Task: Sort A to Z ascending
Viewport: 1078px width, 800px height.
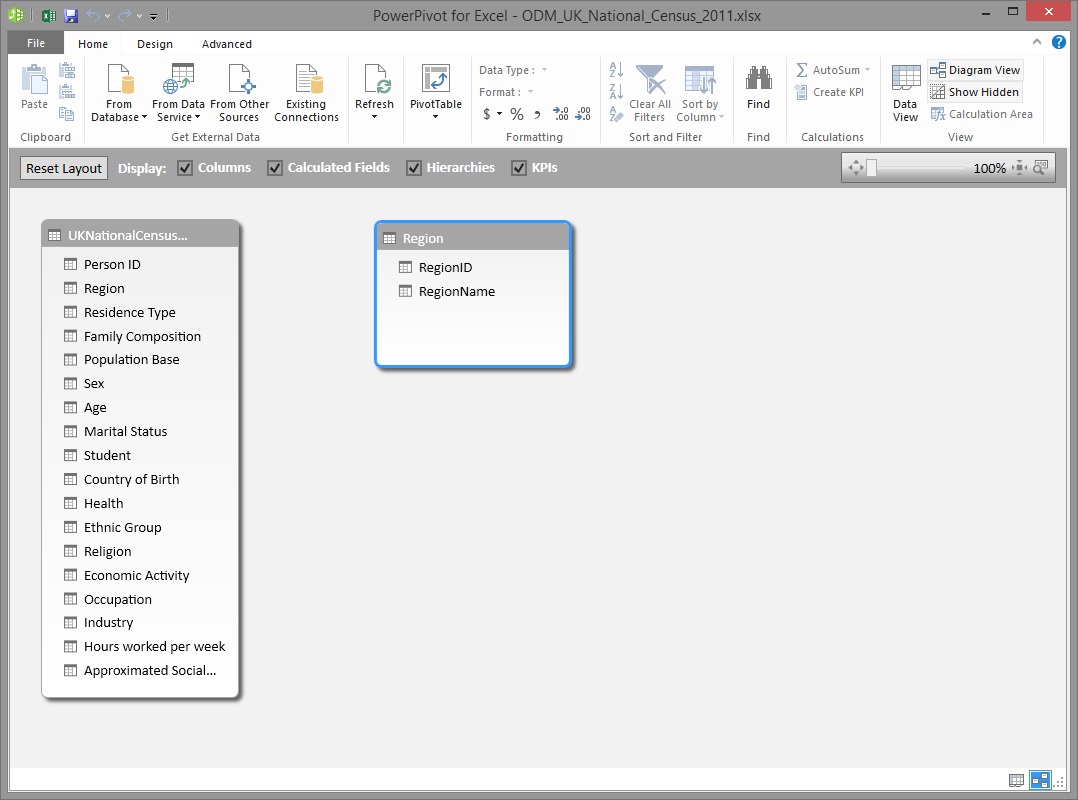Action: coord(616,69)
